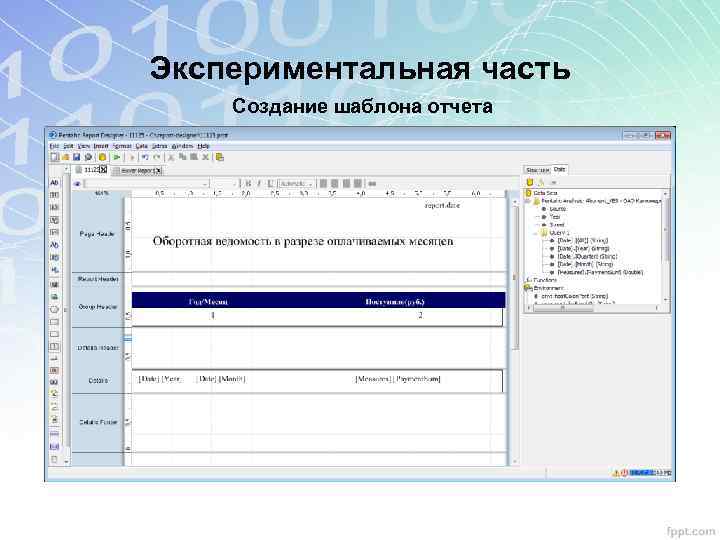Collapse the Environment tree node

(x=528, y=288)
